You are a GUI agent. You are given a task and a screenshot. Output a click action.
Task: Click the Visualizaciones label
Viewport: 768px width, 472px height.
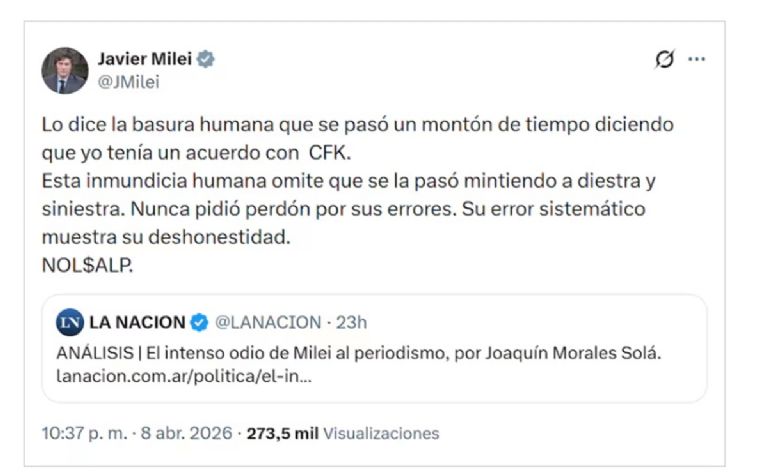tap(381, 433)
